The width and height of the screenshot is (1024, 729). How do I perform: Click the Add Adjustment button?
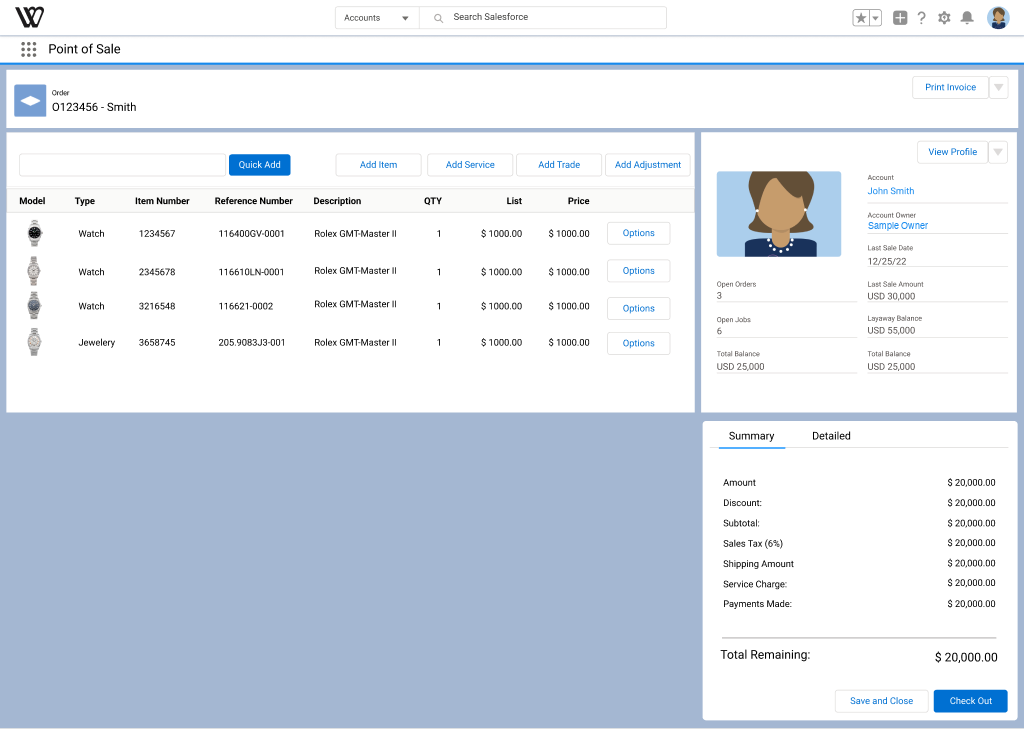click(648, 165)
